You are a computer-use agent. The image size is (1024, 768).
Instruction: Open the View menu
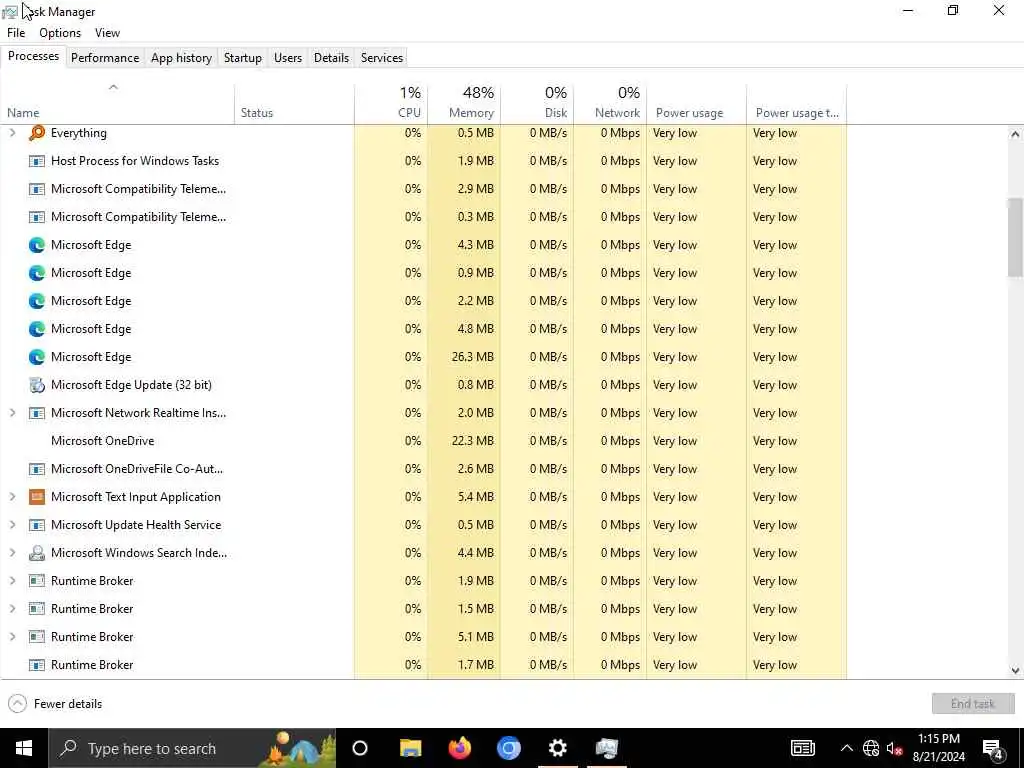click(x=107, y=33)
